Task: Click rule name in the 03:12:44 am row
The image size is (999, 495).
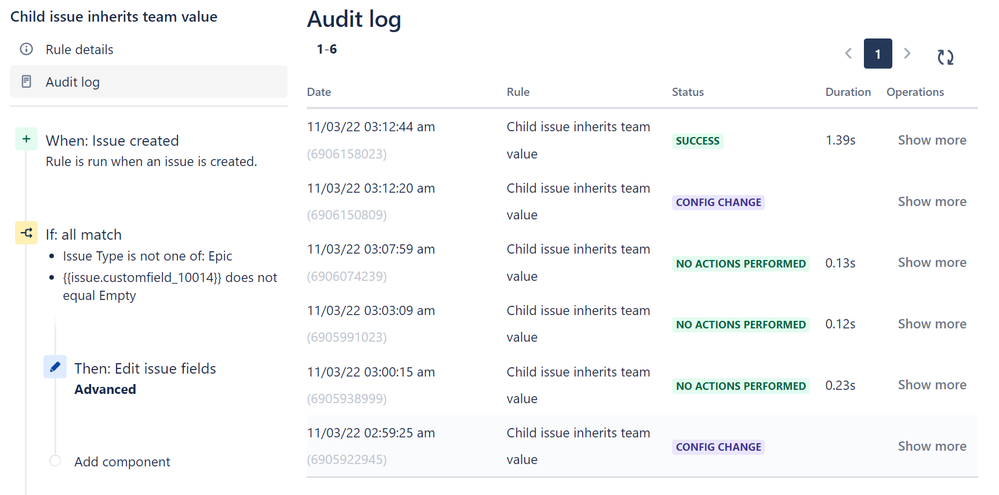Action: pyautogui.click(x=579, y=140)
